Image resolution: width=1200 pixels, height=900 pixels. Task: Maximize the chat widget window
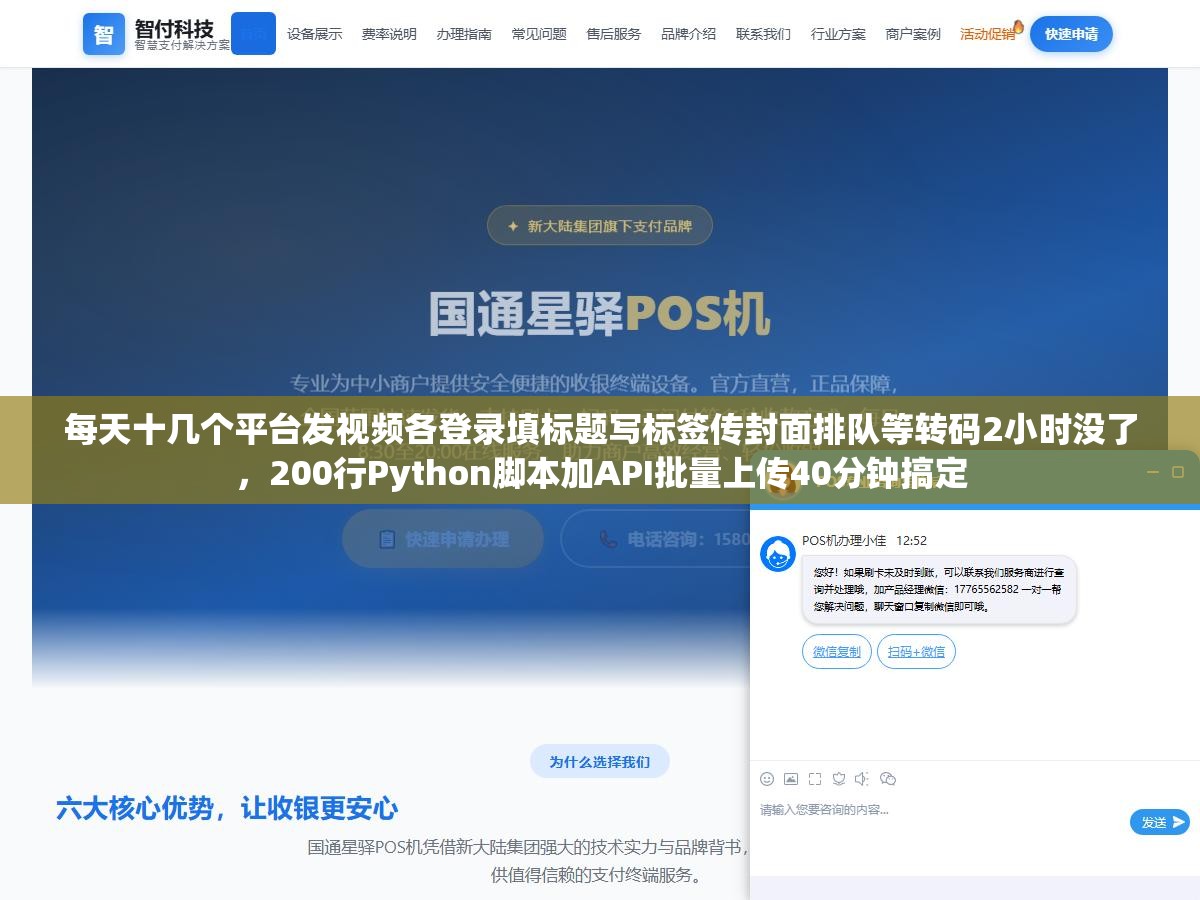[1178, 472]
